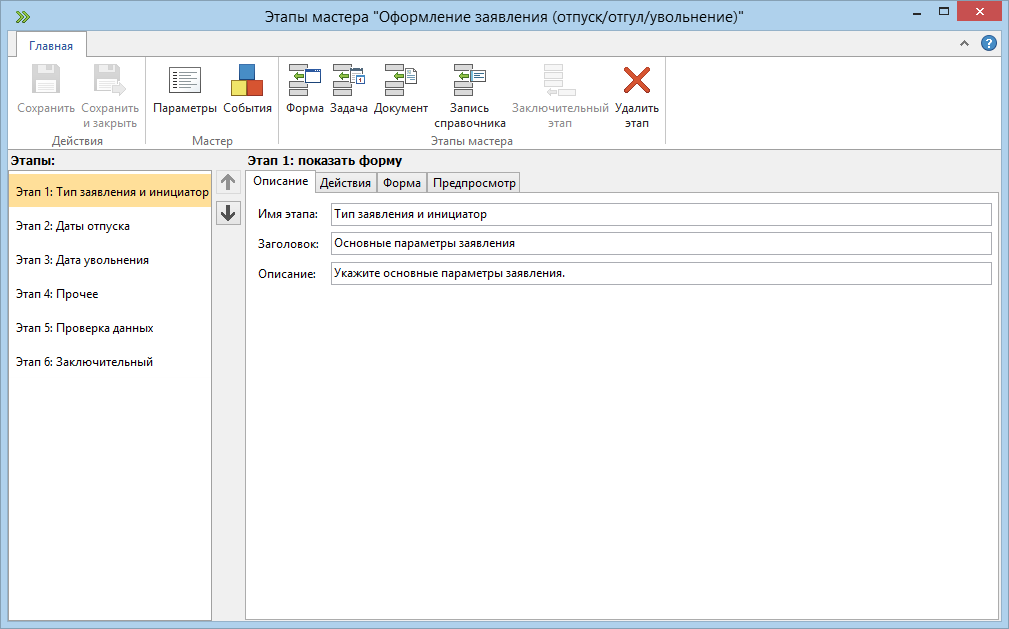
Task: Minimize the wizard stages window
Action: [x=917, y=12]
